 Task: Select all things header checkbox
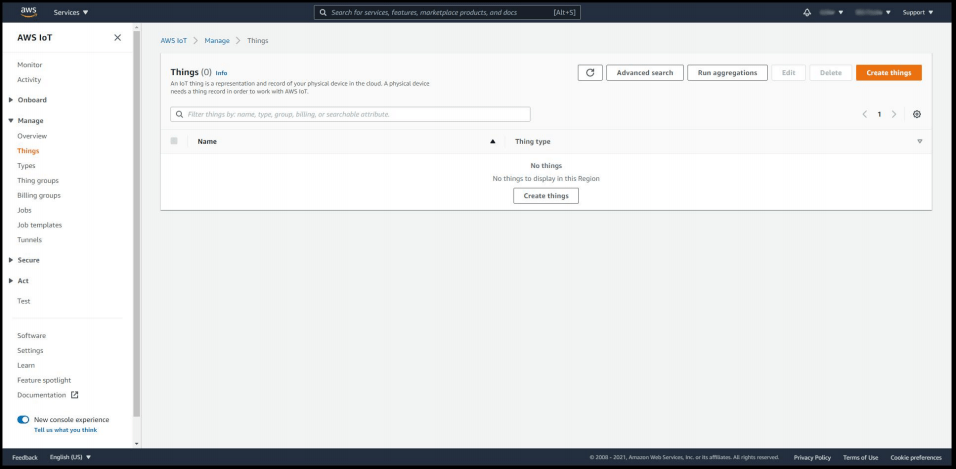pyautogui.click(x=174, y=141)
